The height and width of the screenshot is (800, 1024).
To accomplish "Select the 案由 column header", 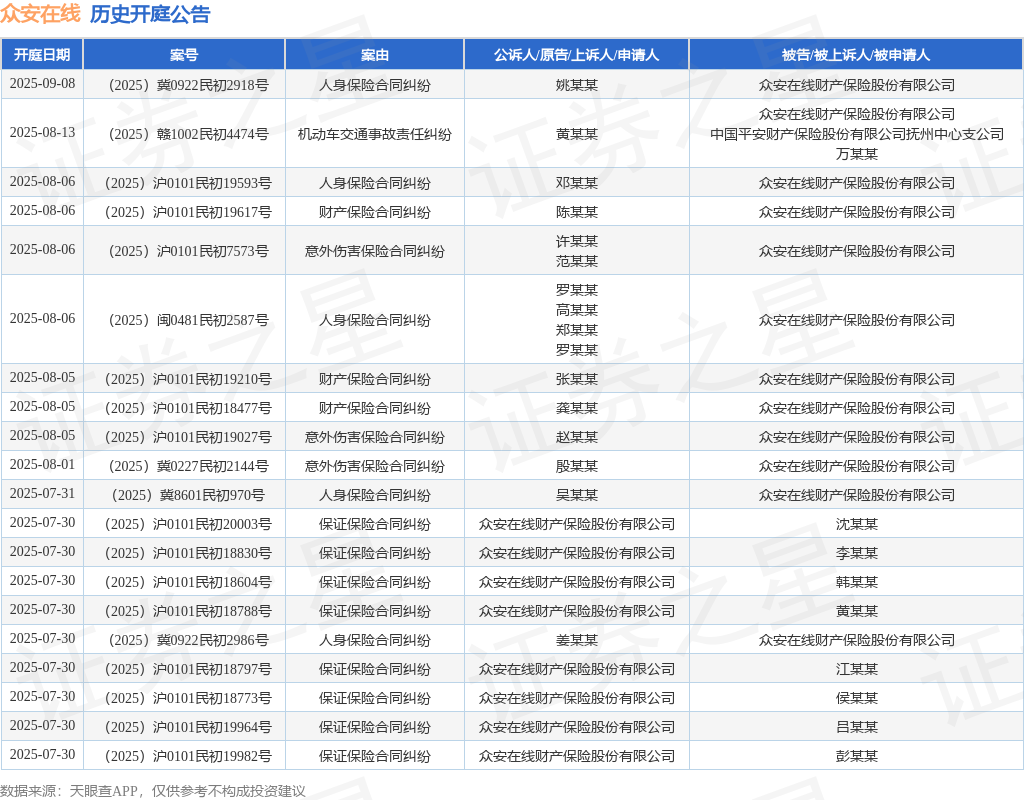I will coord(375,55).
